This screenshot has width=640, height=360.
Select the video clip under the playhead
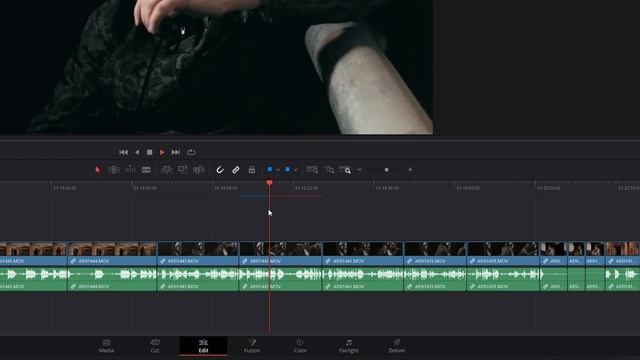[x=281, y=253]
